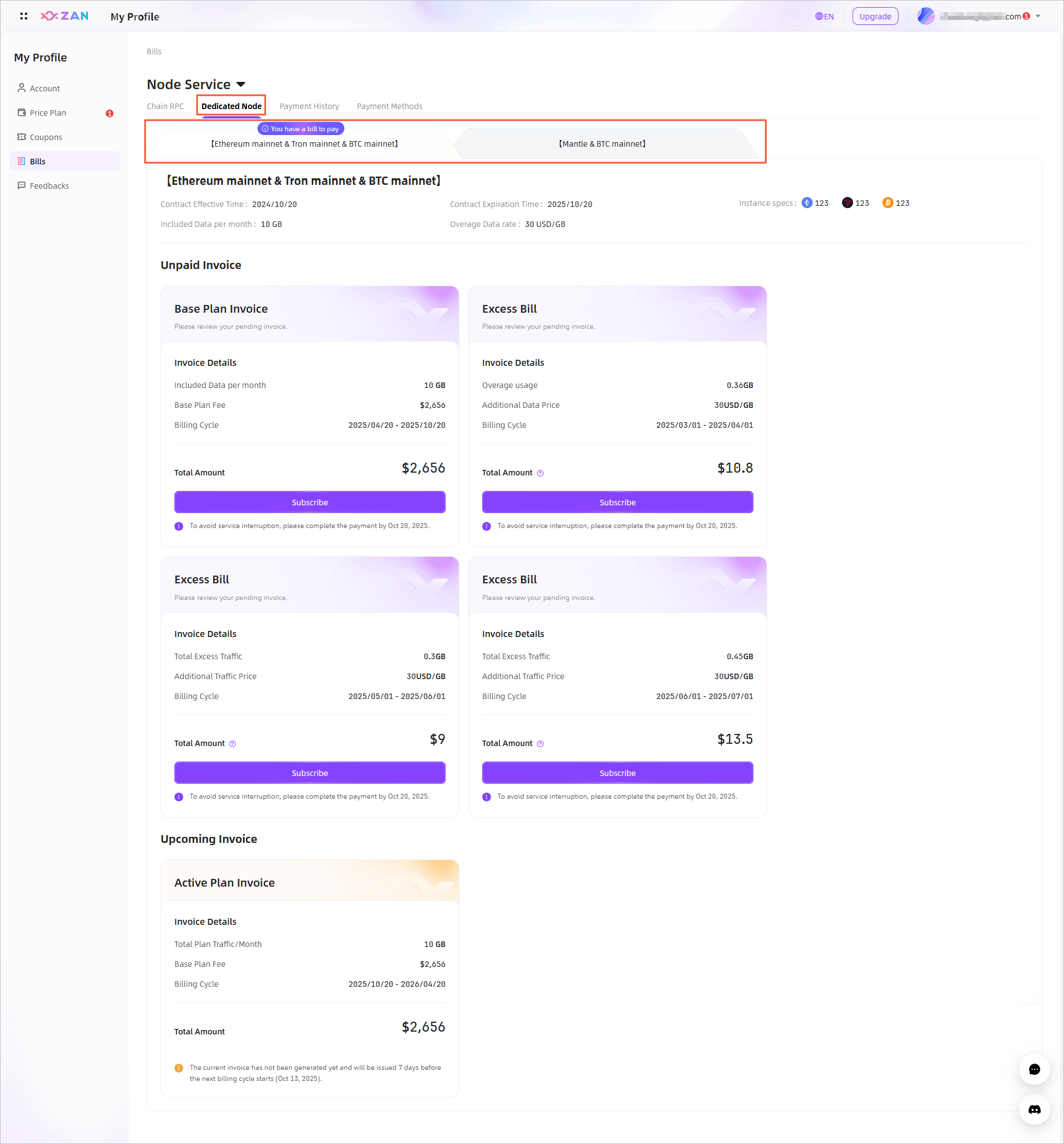Click the Upgrade button

coord(875,16)
